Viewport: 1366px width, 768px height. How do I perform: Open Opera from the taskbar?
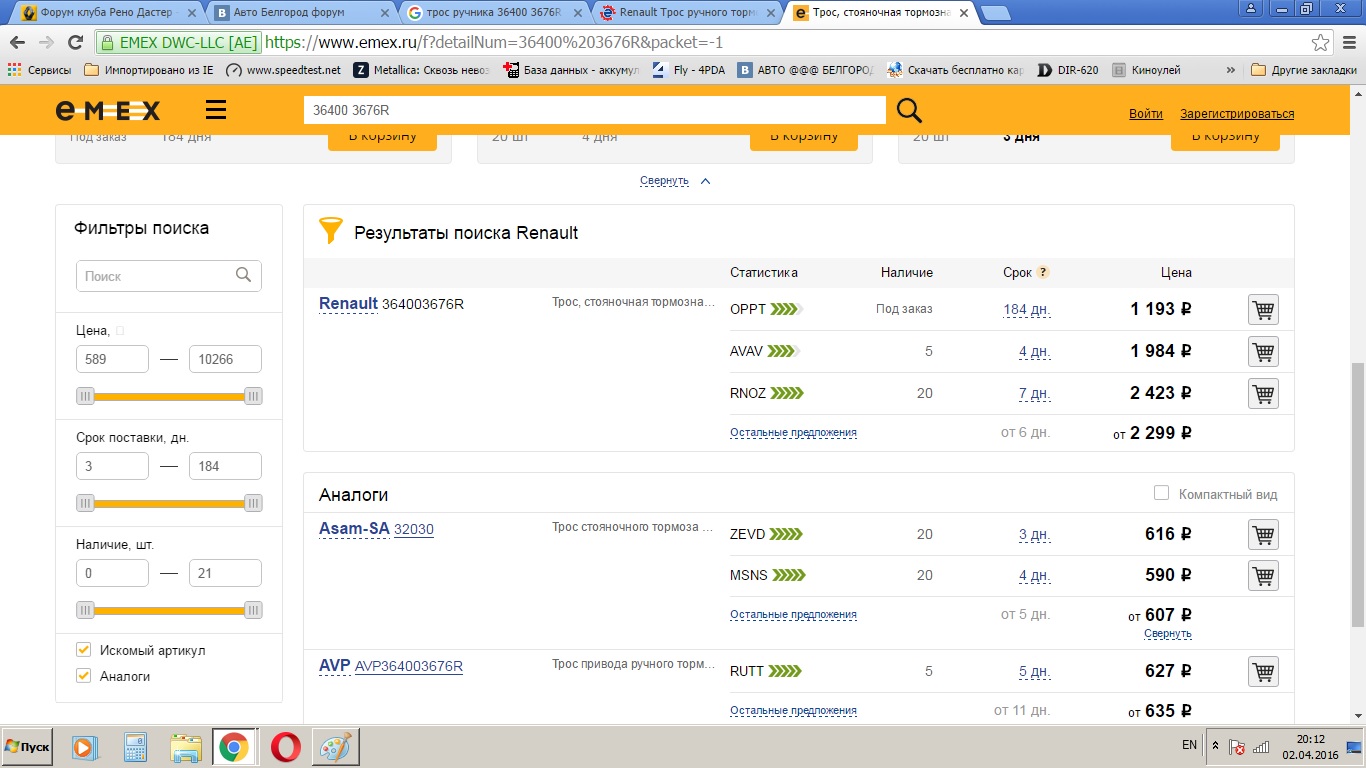pos(284,747)
